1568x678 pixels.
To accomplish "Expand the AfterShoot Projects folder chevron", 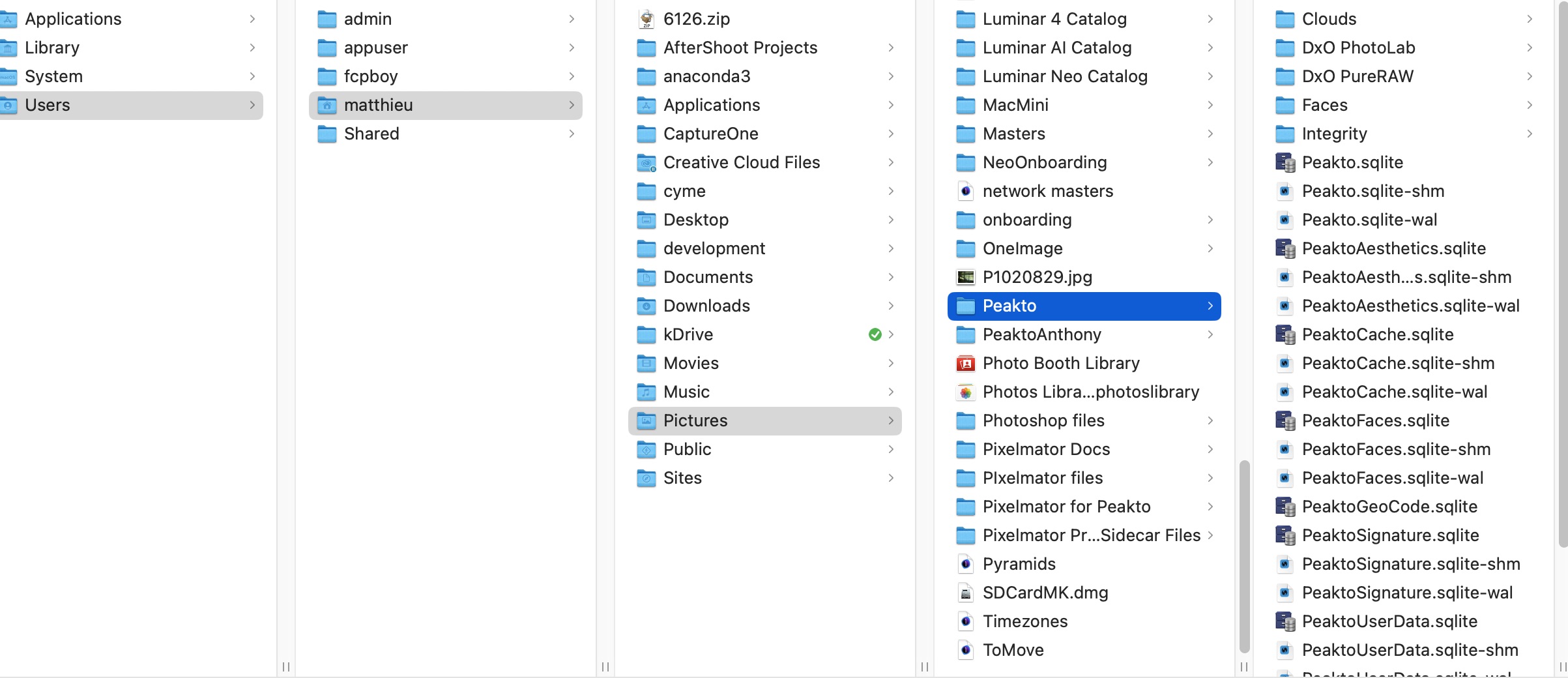I will pos(891,48).
